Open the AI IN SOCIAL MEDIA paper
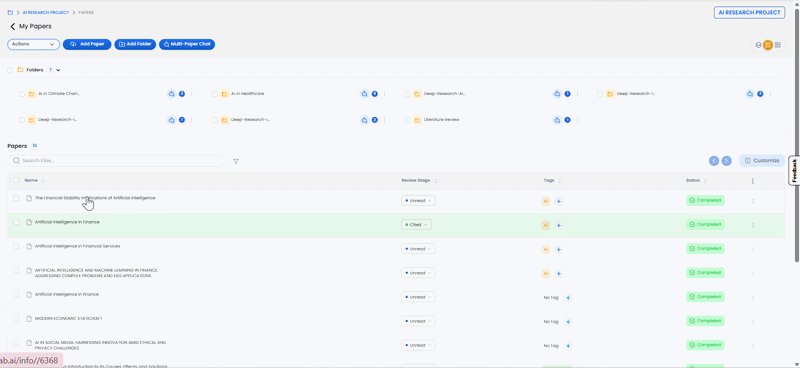Screen dimensions: 800x368 click(101, 345)
